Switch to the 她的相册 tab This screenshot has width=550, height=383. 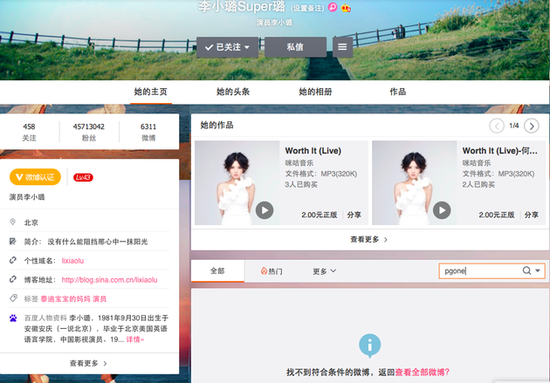pyautogui.click(x=315, y=92)
